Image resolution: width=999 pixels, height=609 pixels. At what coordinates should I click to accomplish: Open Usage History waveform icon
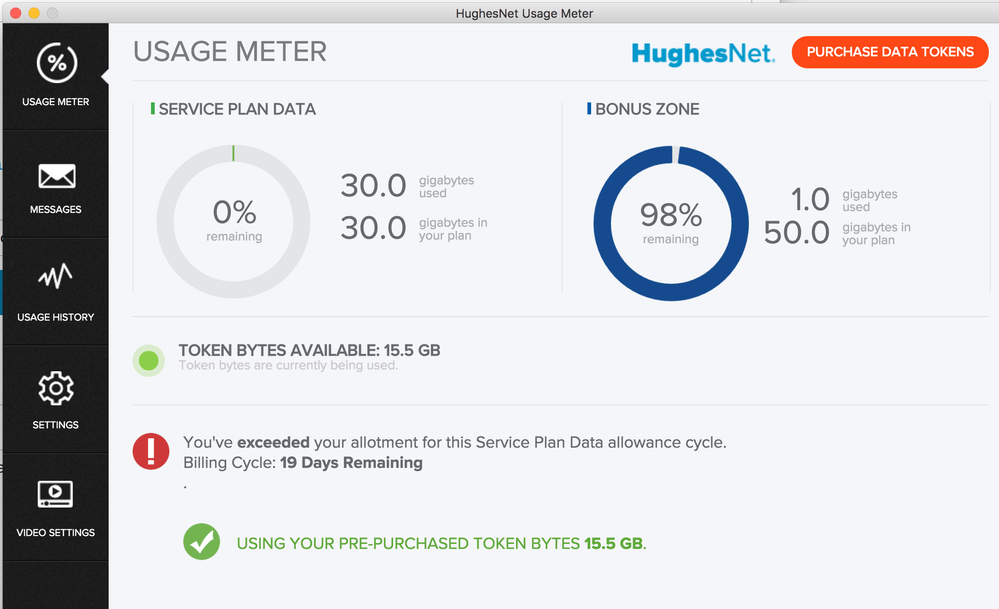(56, 277)
